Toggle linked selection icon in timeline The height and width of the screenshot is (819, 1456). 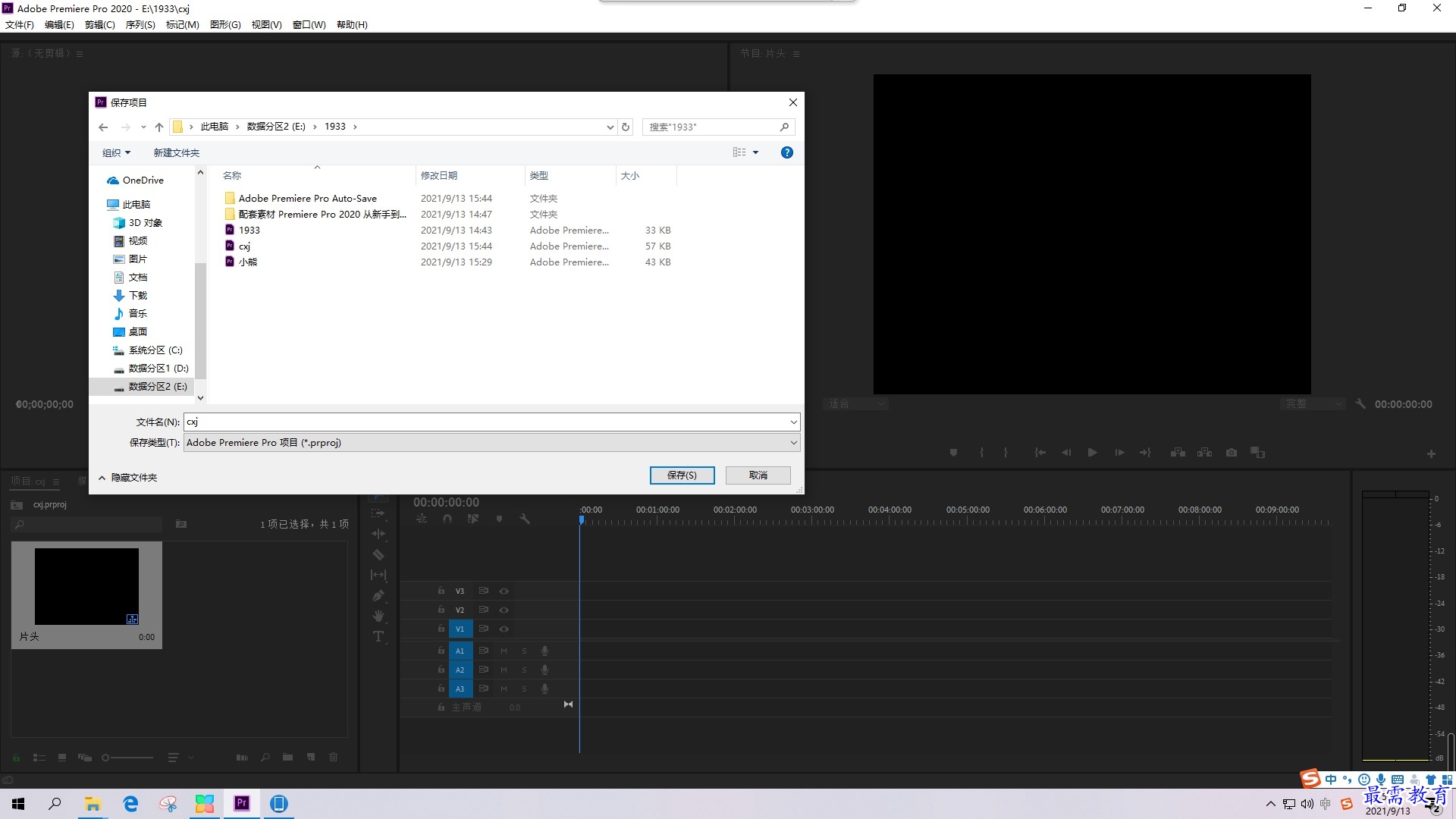coord(473,519)
